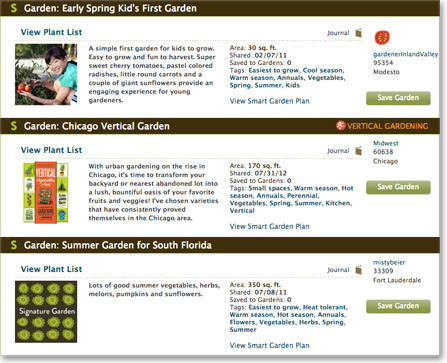
Task: Open the Journal book icon for Kid's First Garden
Action: (359, 33)
